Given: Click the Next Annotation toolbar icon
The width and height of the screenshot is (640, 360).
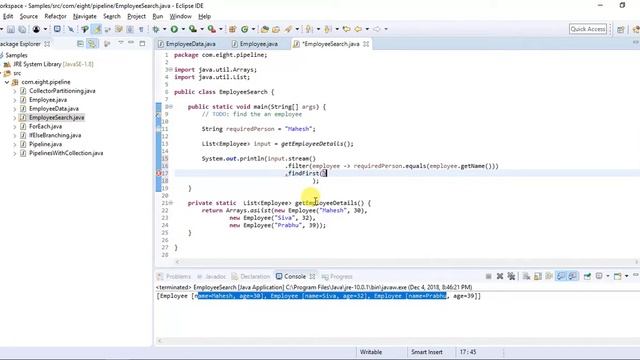Looking at the screenshot, I should 309,29.
